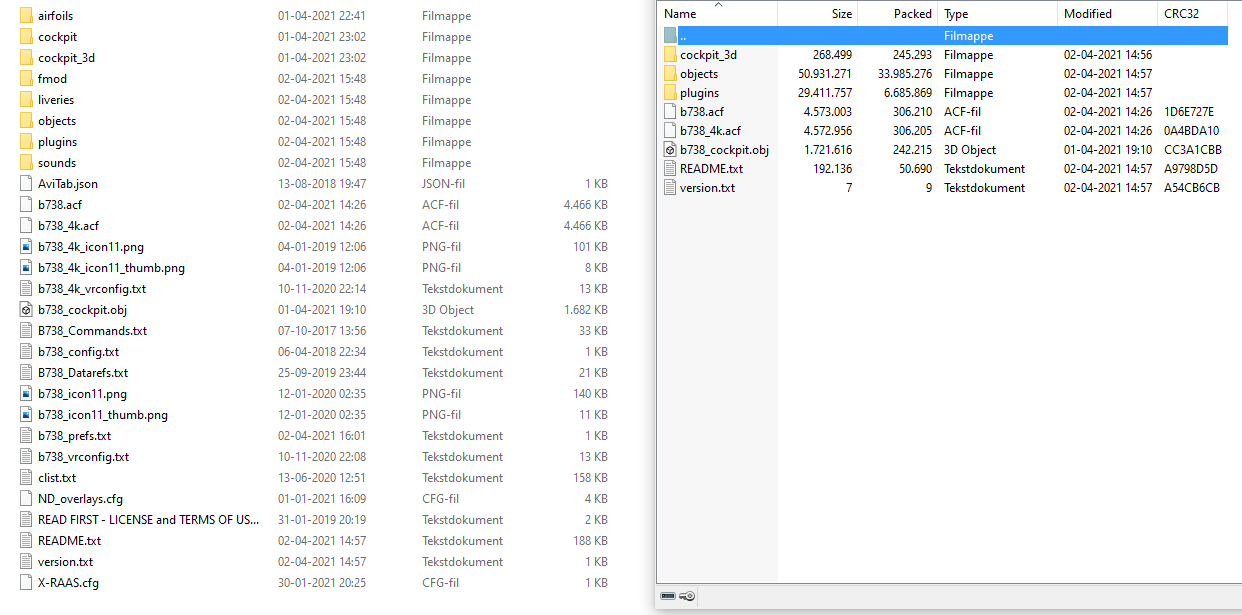Click the key password icon in archive status bar
This screenshot has width=1242, height=615.
pyautogui.click(x=687, y=596)
